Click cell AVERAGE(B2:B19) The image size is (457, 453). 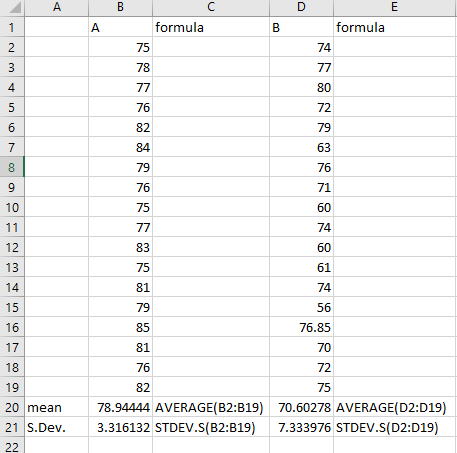click(211, 407)
